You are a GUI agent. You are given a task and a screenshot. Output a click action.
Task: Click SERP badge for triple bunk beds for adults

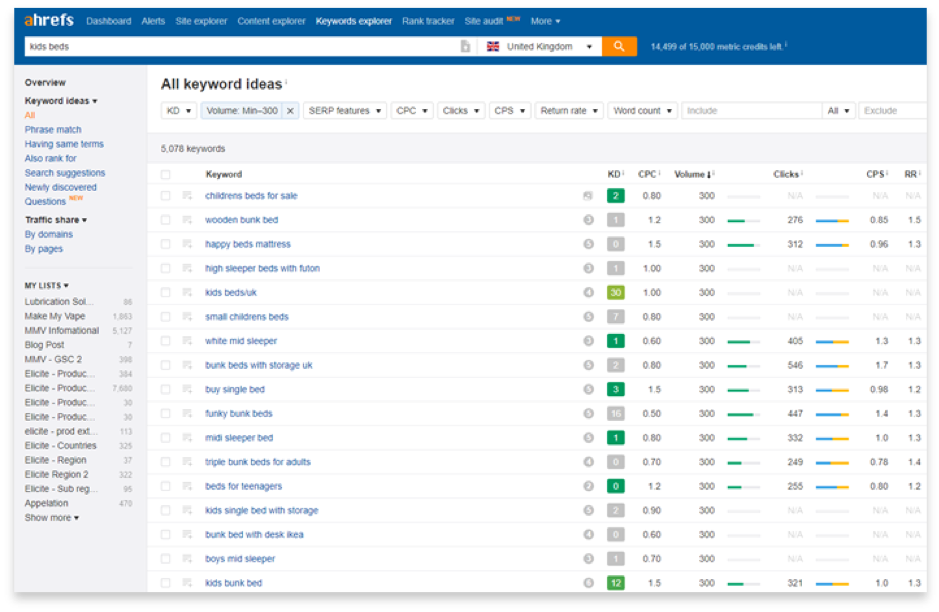[589, 462]
